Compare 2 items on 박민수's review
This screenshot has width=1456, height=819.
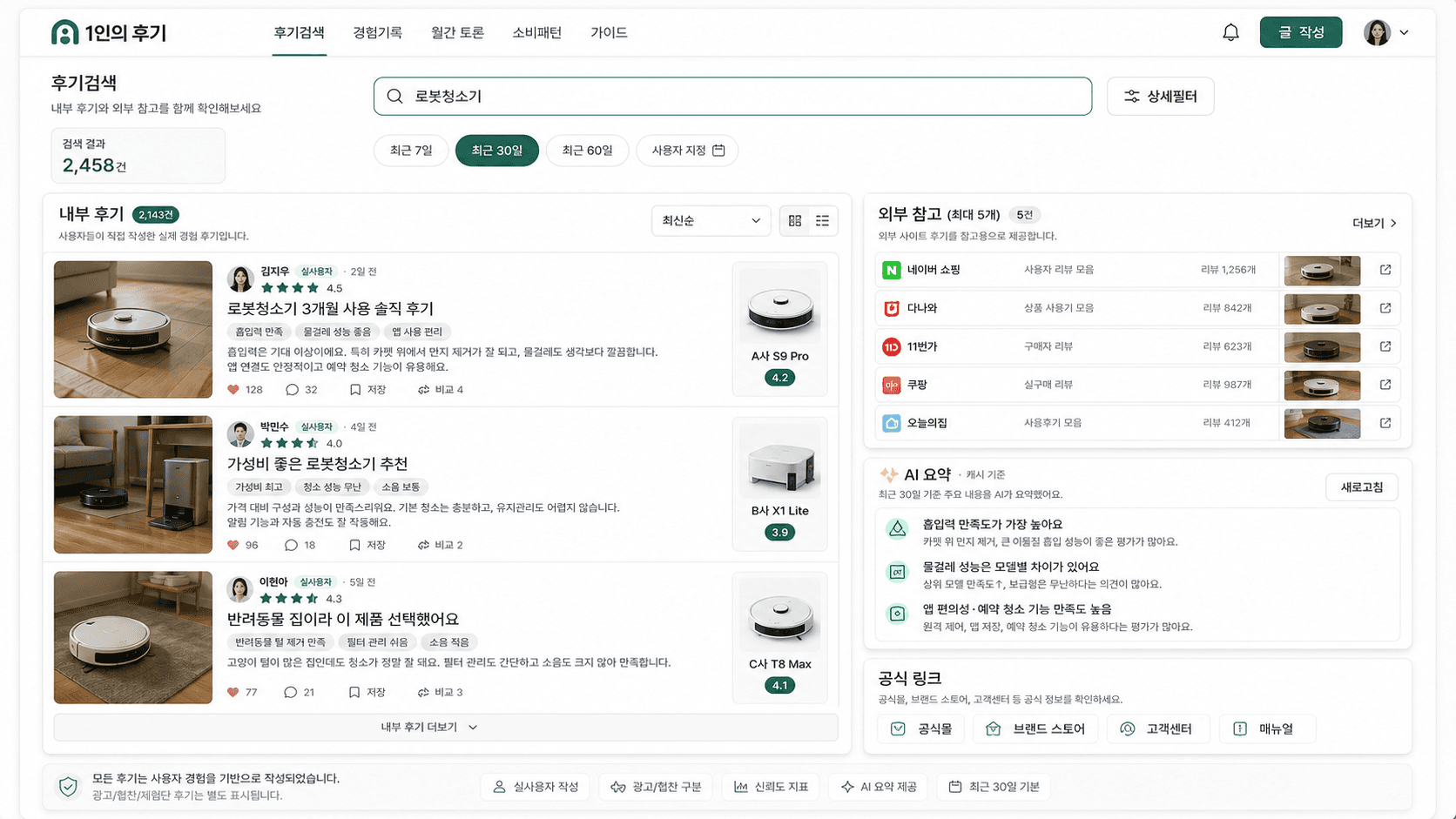coord(441,545)
